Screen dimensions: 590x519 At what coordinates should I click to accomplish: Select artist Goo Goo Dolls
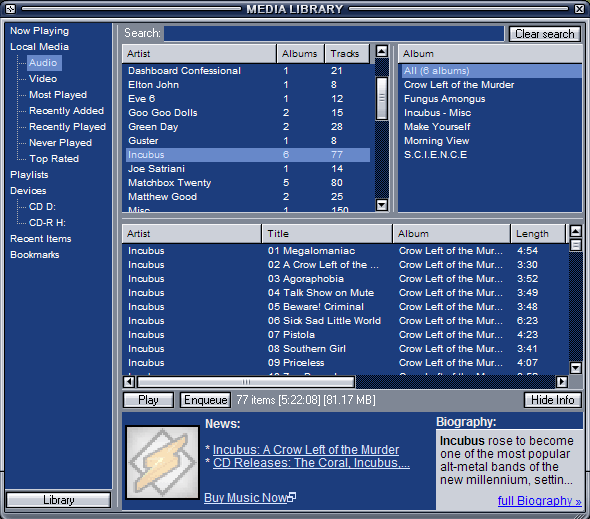248,113
